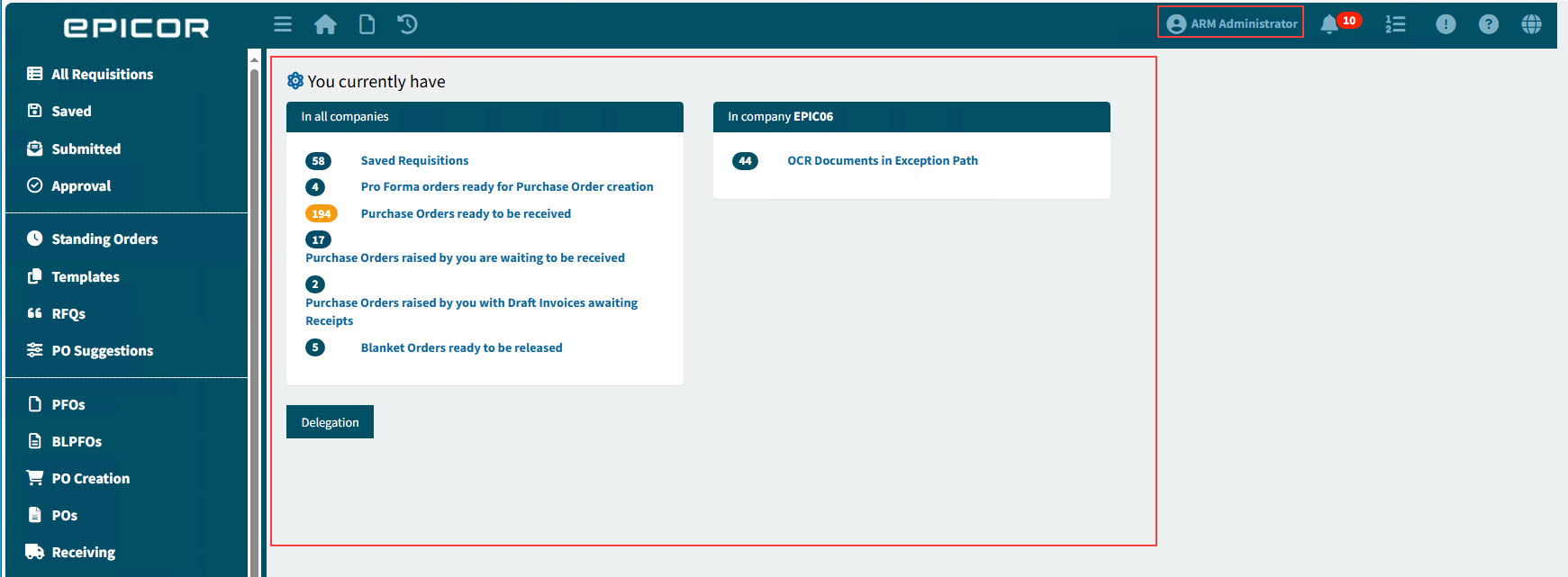Viewport: 1568px width, 577px height.
Task: Open the ARM Administrator user menu
Action: [1231, 23]
